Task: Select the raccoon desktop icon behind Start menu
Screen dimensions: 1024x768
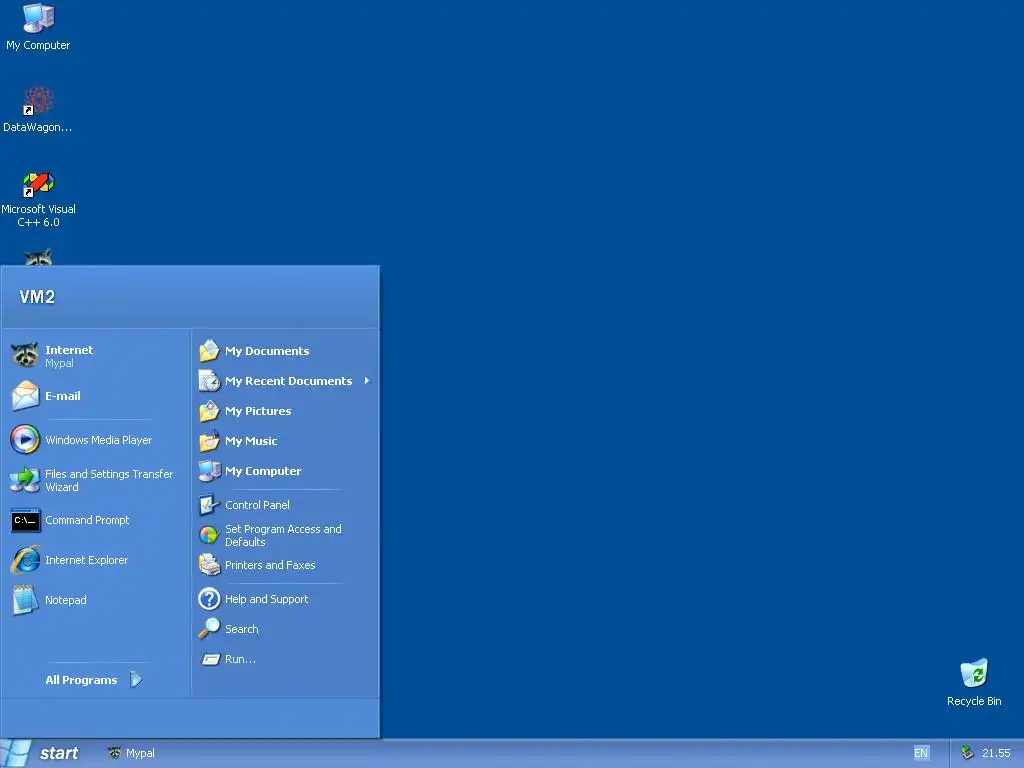Action: pyautogui.click(x=38, y=257)
